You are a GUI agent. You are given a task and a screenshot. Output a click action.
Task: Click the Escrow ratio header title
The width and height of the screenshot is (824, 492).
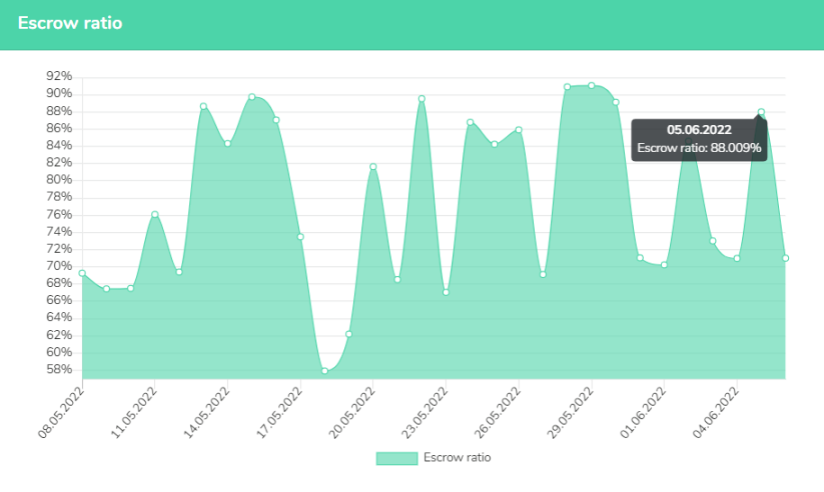[x=70, y=23]
